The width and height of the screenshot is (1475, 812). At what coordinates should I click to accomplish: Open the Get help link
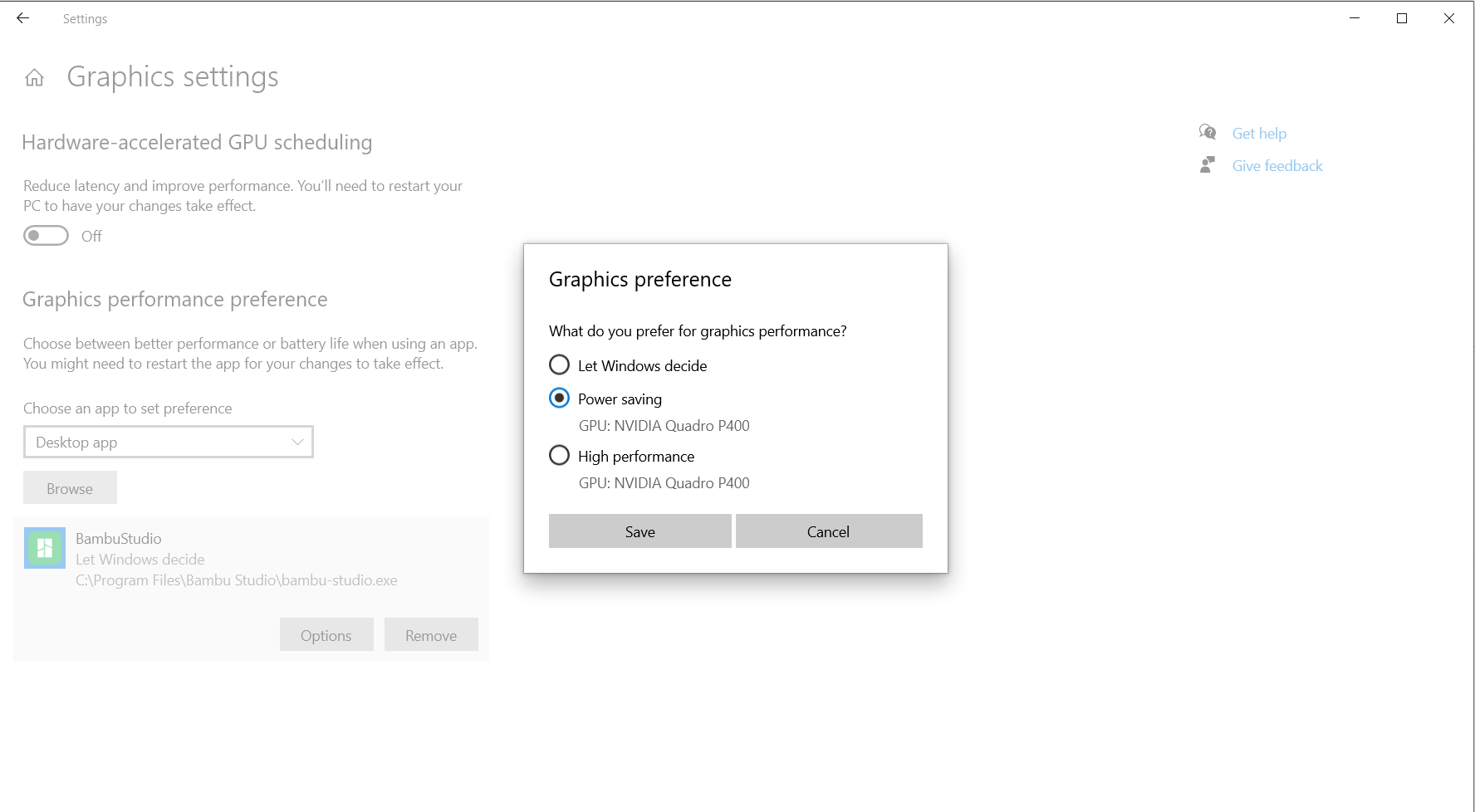coord(1259,134)
